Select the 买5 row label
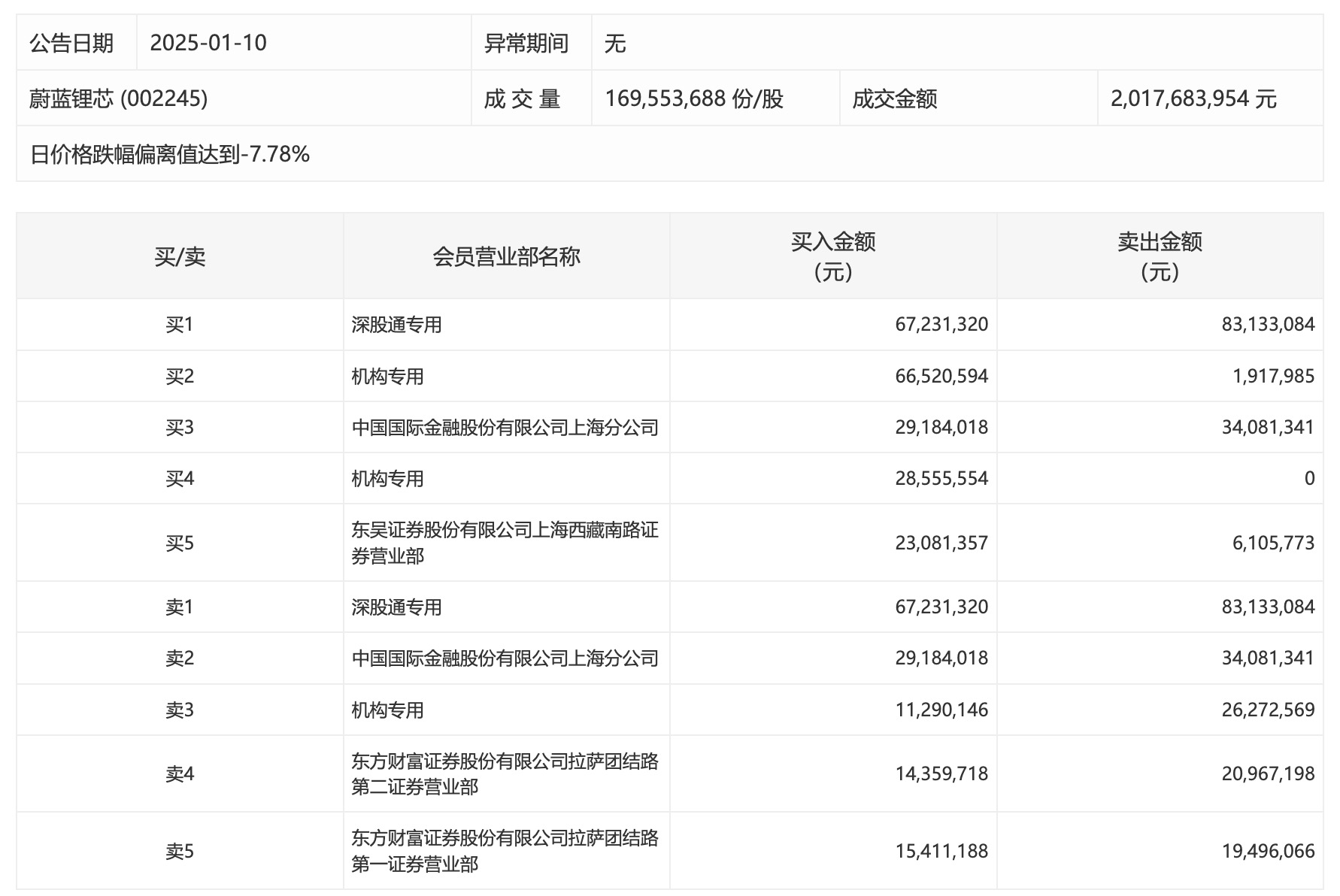The height and width of the screenshot is (896, 1340). [180, 543]
